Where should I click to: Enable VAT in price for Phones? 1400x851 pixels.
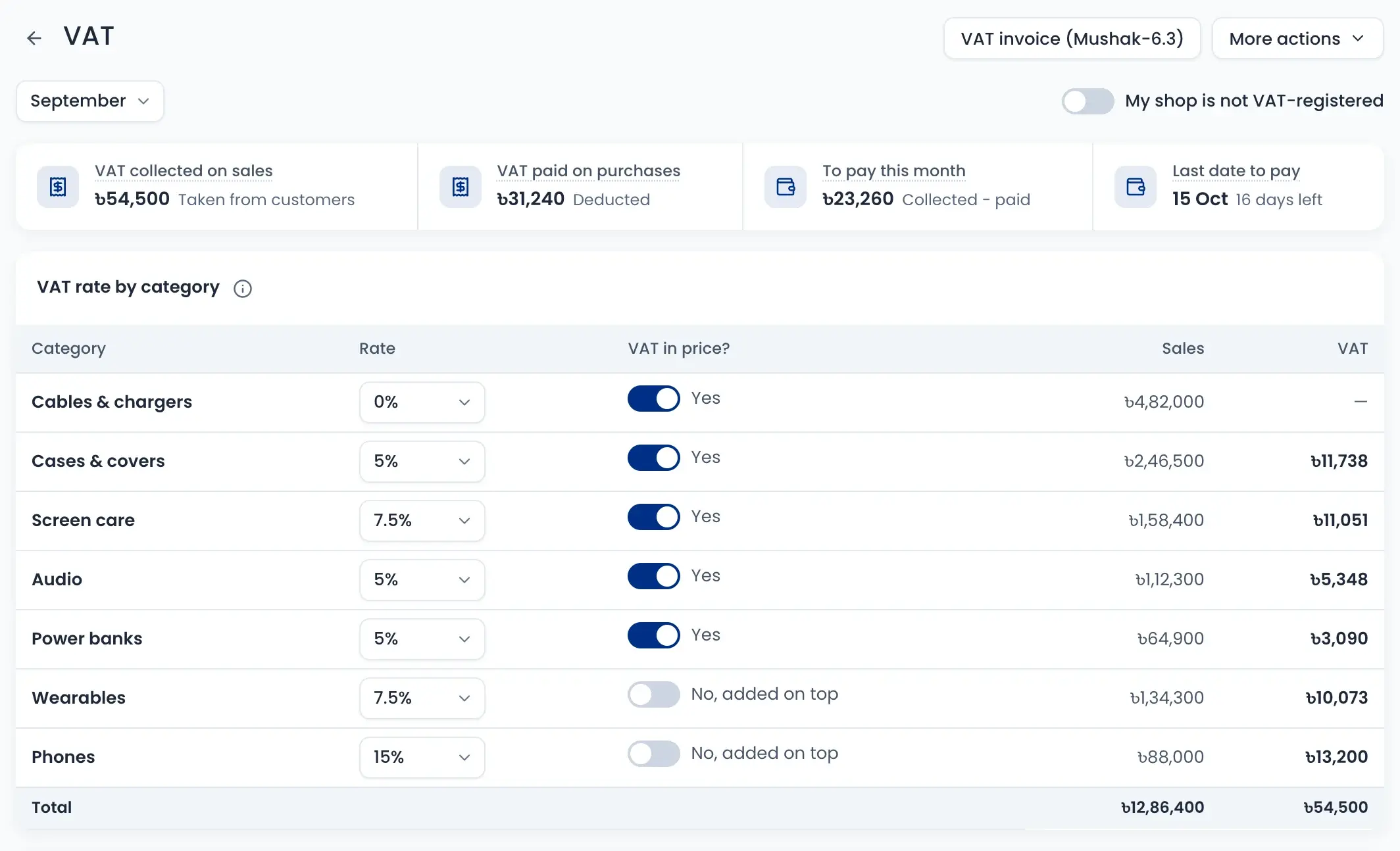pyautogui.click(x=653, y=754)
